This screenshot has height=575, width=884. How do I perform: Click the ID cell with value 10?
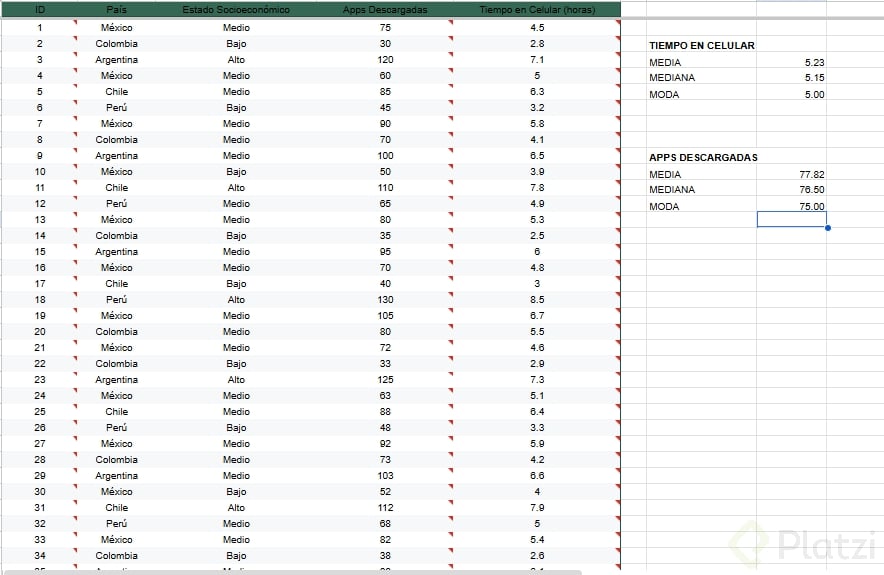click(39, 172)
